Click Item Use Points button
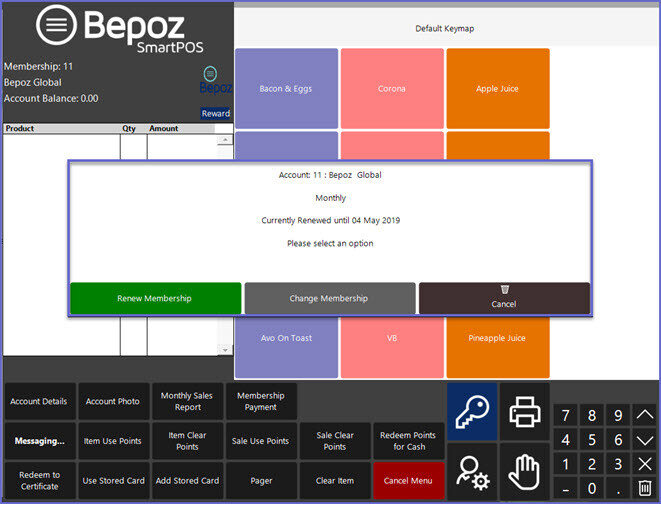This screenshot has height=505, width=661. 113,441
